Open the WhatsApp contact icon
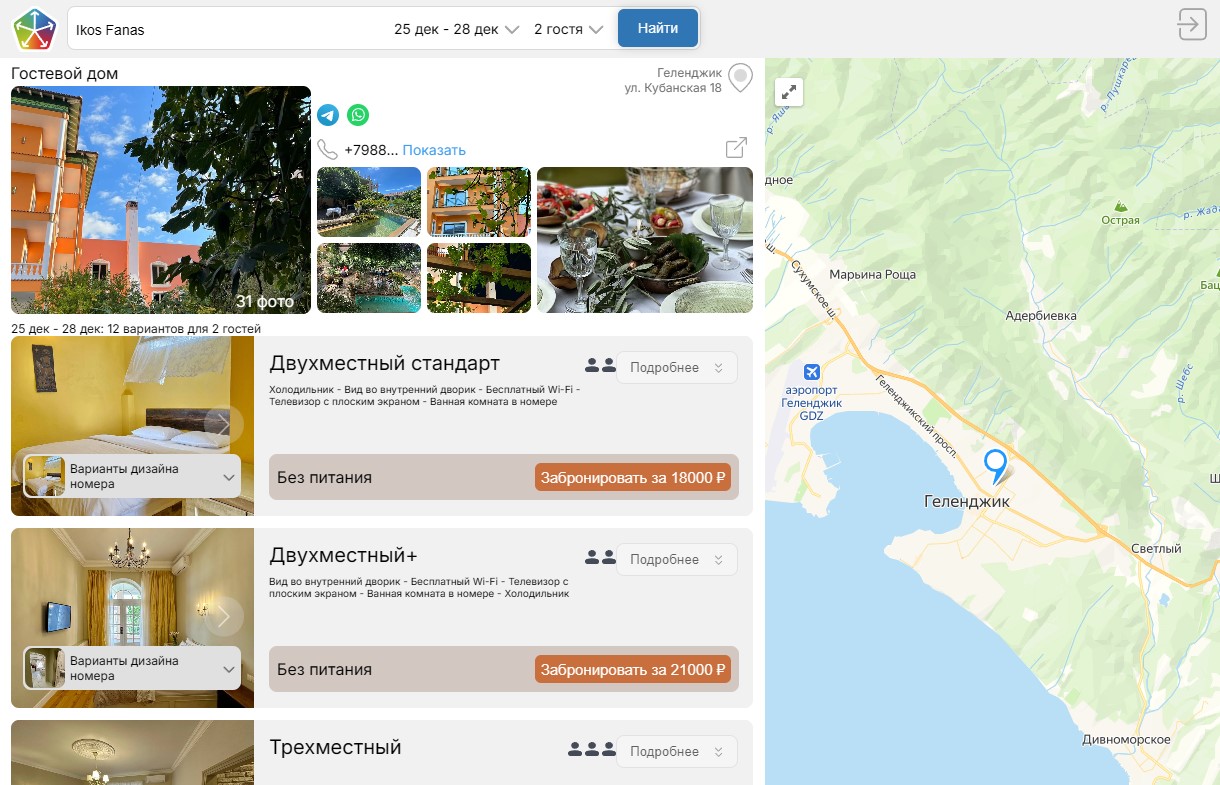Screen dimensions: 1220x785 pyautogui.click(x=358, y=115)
